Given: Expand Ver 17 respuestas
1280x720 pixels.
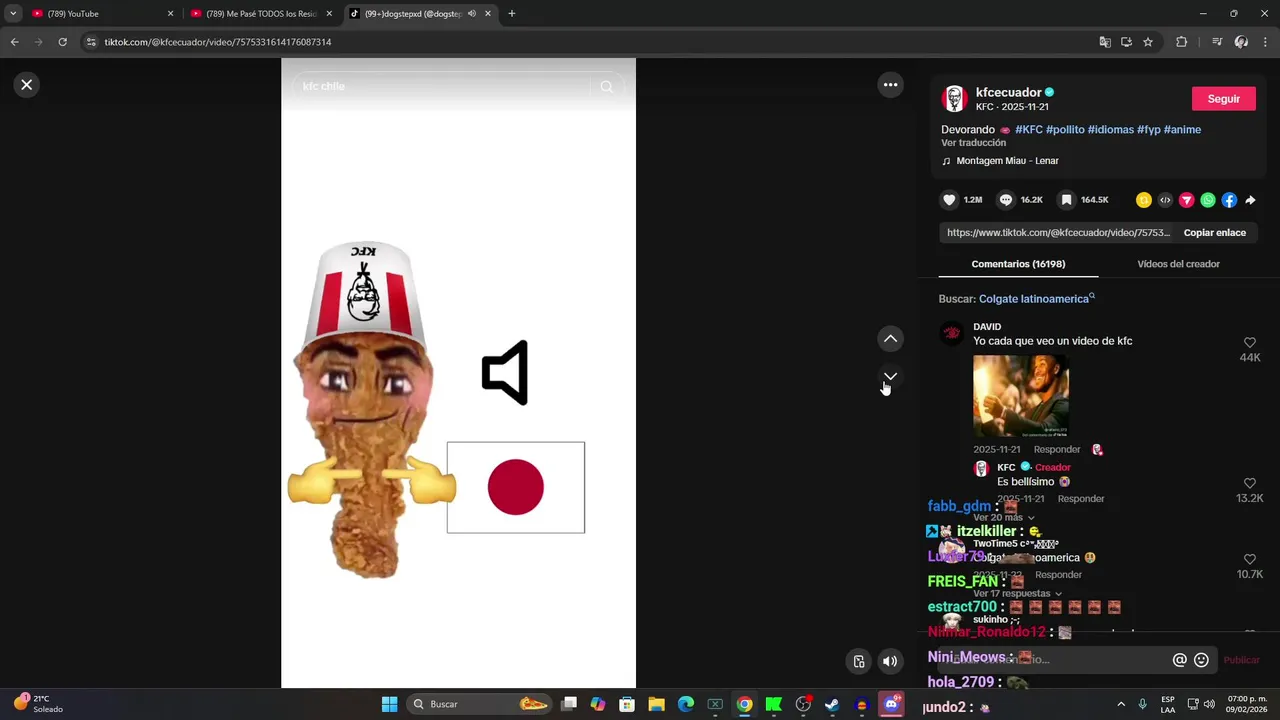Looking at the screenshot, I should [1017, 594].
